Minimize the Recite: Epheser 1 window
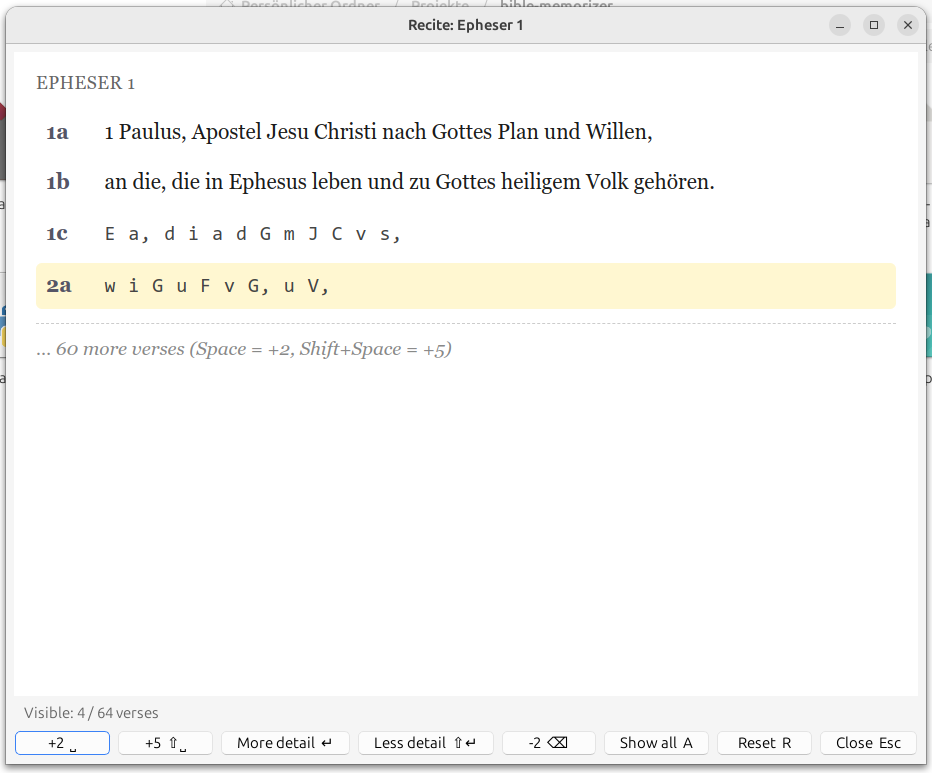The image size is (932, 773). point(840,25)
